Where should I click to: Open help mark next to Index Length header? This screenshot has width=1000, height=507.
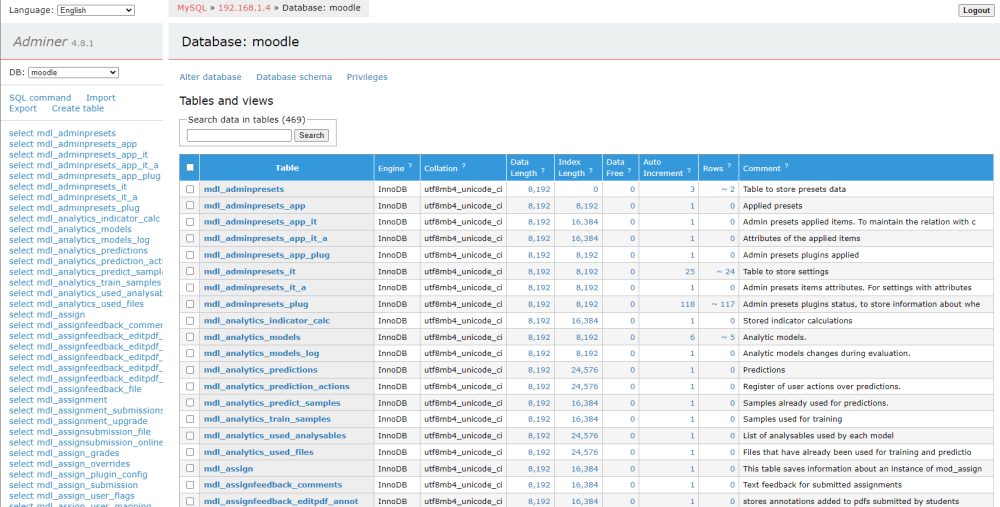click(591, 170)
